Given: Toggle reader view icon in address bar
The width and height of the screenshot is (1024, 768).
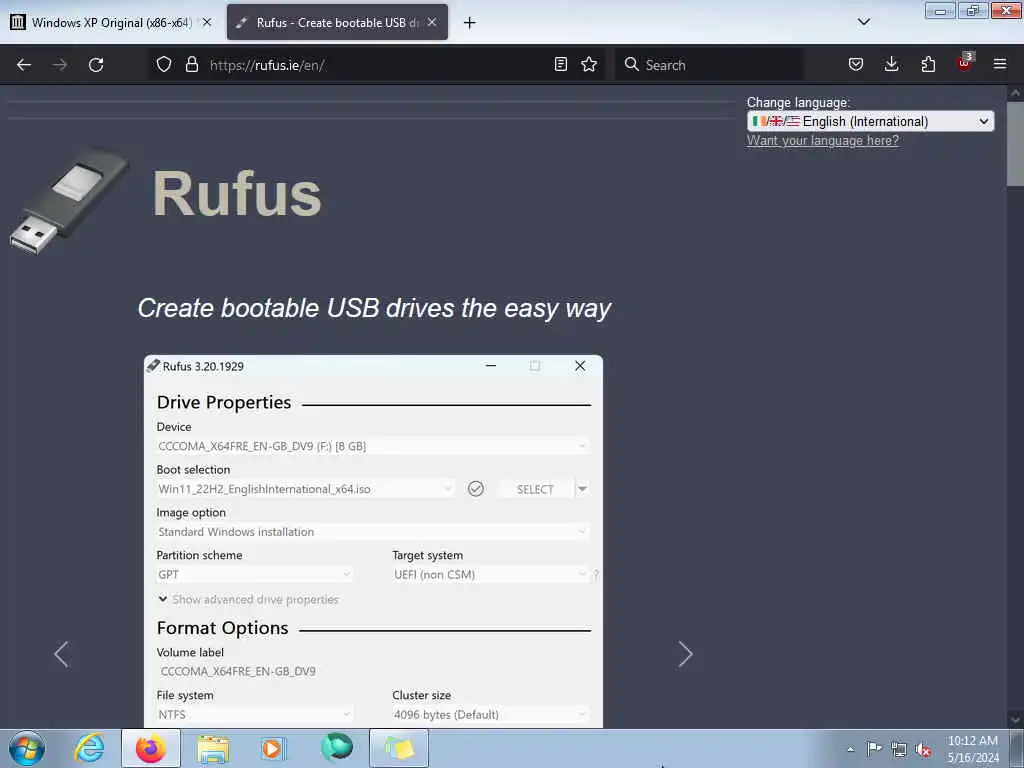Looking at the screenshot, I should click(560, 64).
